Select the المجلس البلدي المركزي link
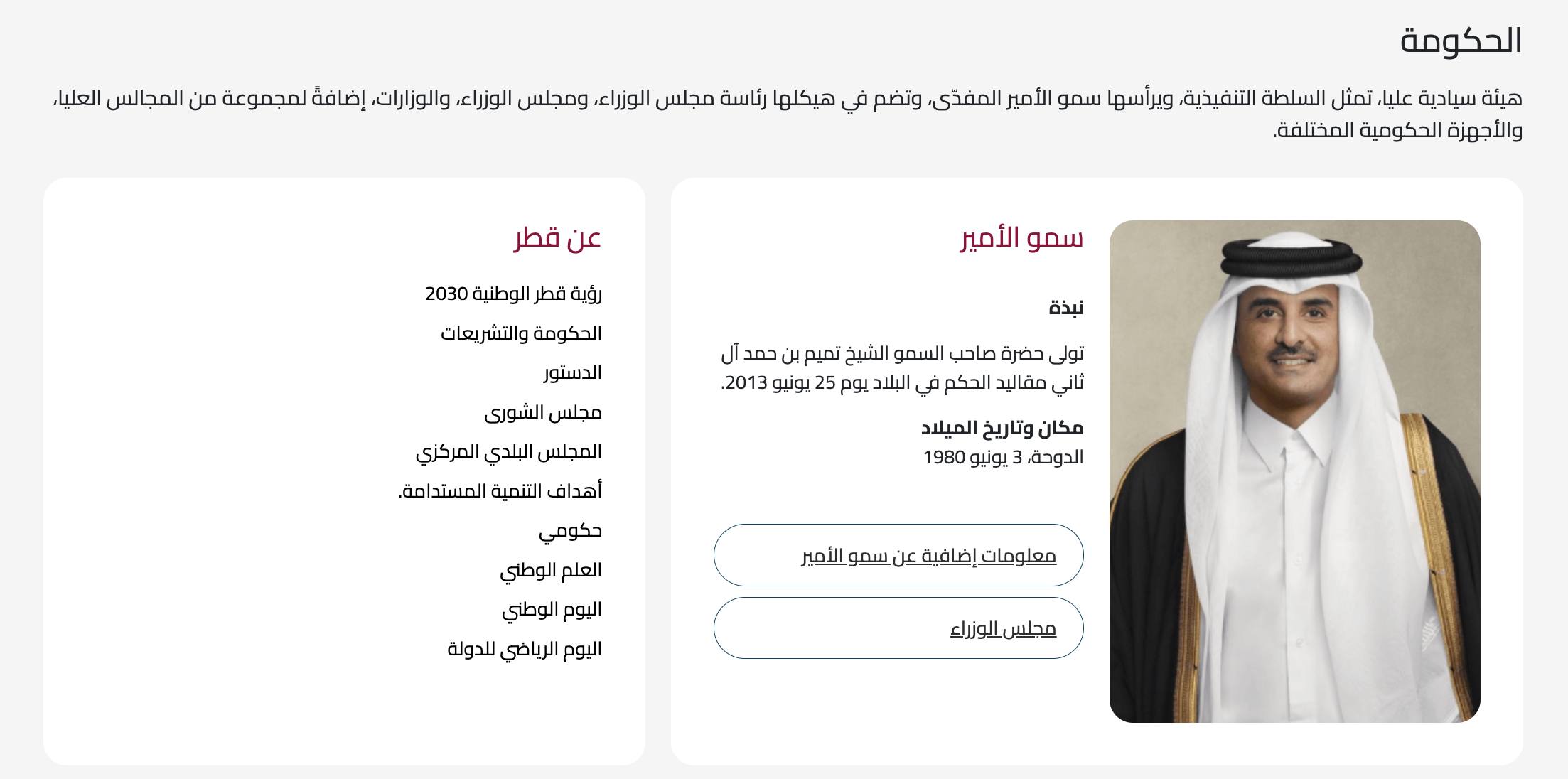Image resolution: width=1568 pixels, height=779 pixels. 509,452
